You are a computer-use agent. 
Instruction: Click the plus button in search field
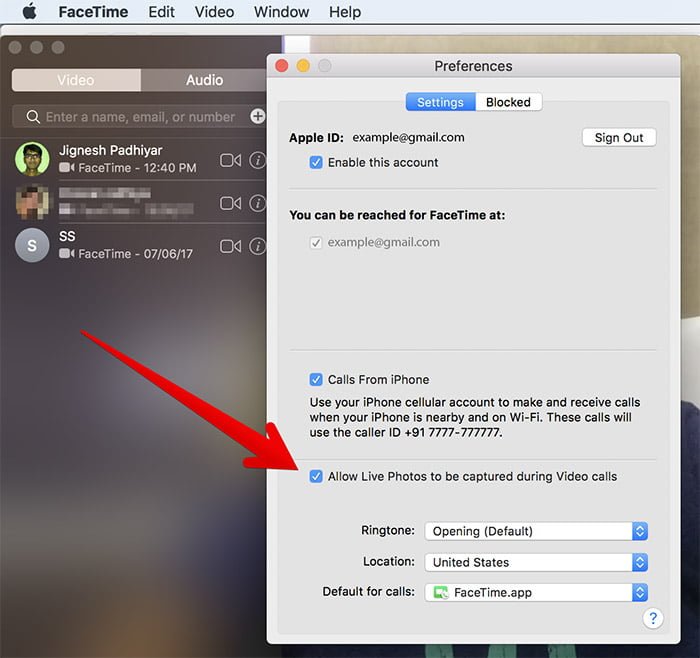coord(258,117)
